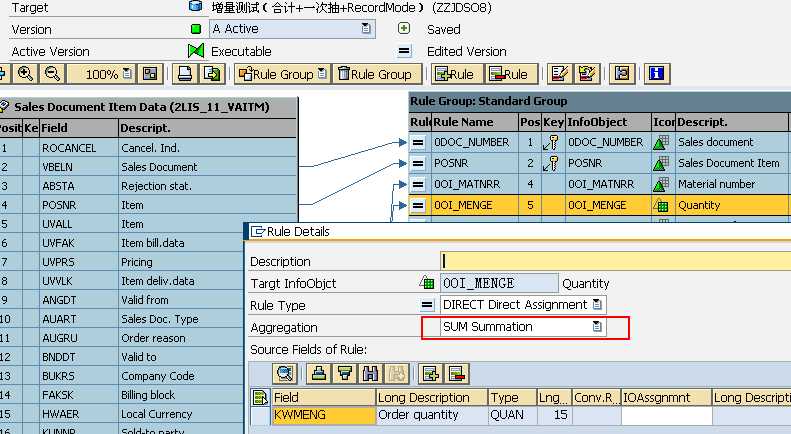This screenshot has height=434, width=791.
Task: Click the 0OI_MATNRR rule name cell
Action: click(475, 185)
